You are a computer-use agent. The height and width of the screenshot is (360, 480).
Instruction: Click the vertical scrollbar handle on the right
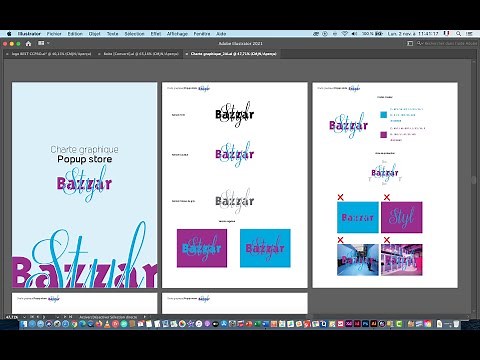[x=474, y=180]
